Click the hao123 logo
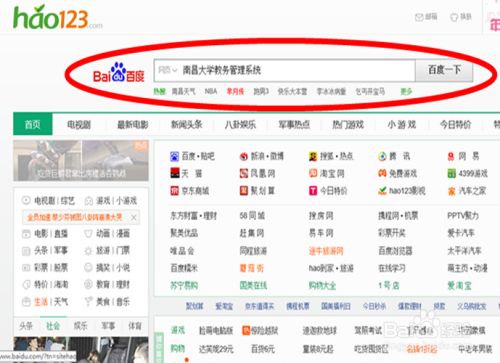The width and height of the screenshot is (500, 363). pos(58,18)
